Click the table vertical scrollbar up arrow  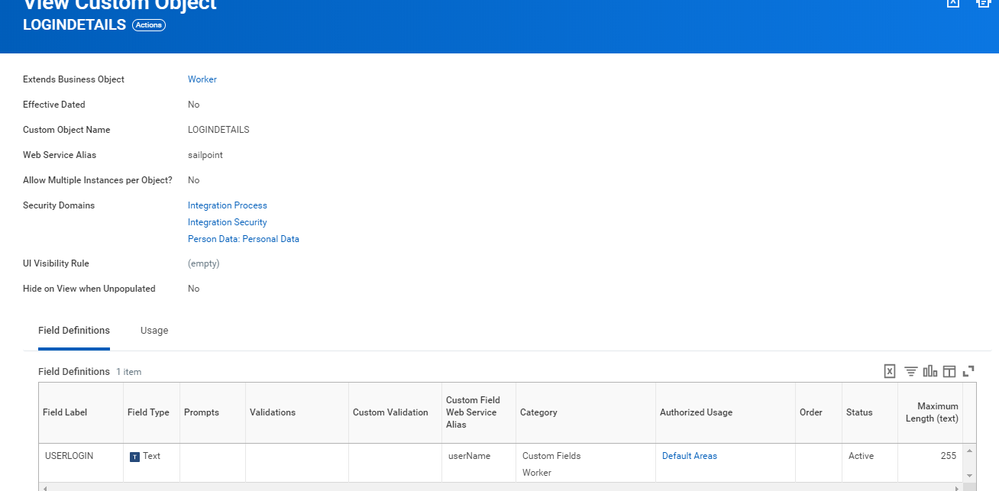(969, 453)
